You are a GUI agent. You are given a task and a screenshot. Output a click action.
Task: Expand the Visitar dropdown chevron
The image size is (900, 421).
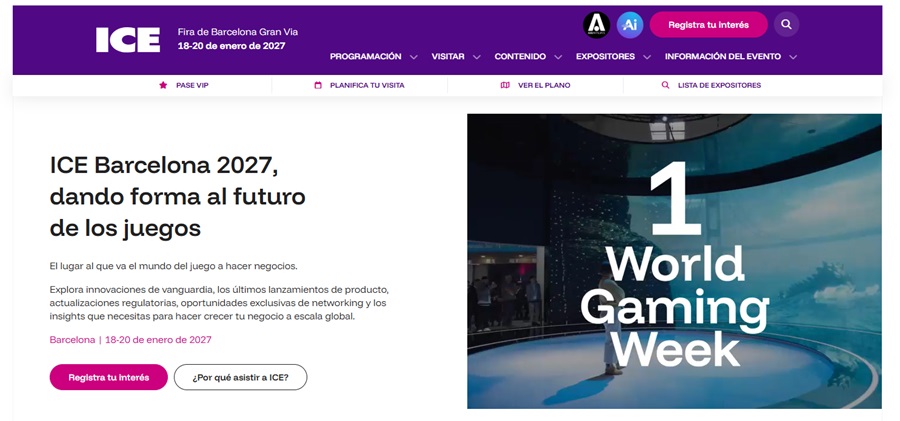[x=476, y=57]
